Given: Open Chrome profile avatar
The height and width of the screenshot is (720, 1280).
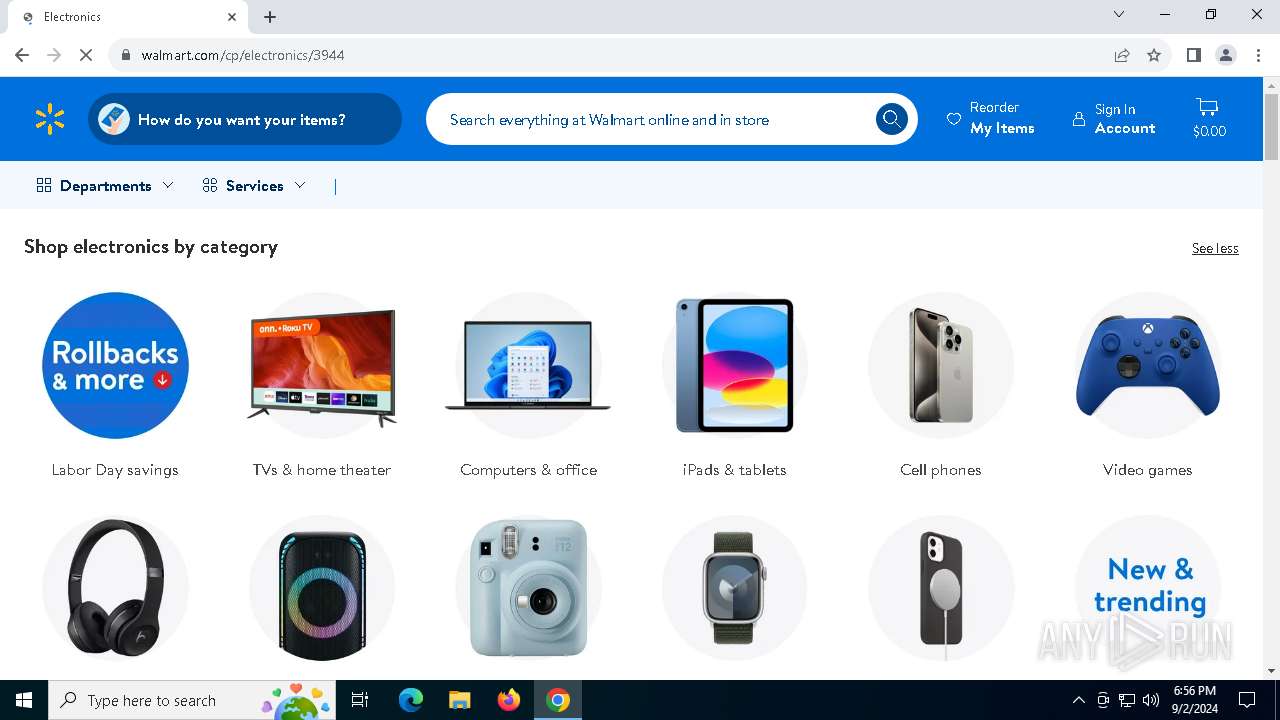Looking at the screenshot, I should [1226, 55].
